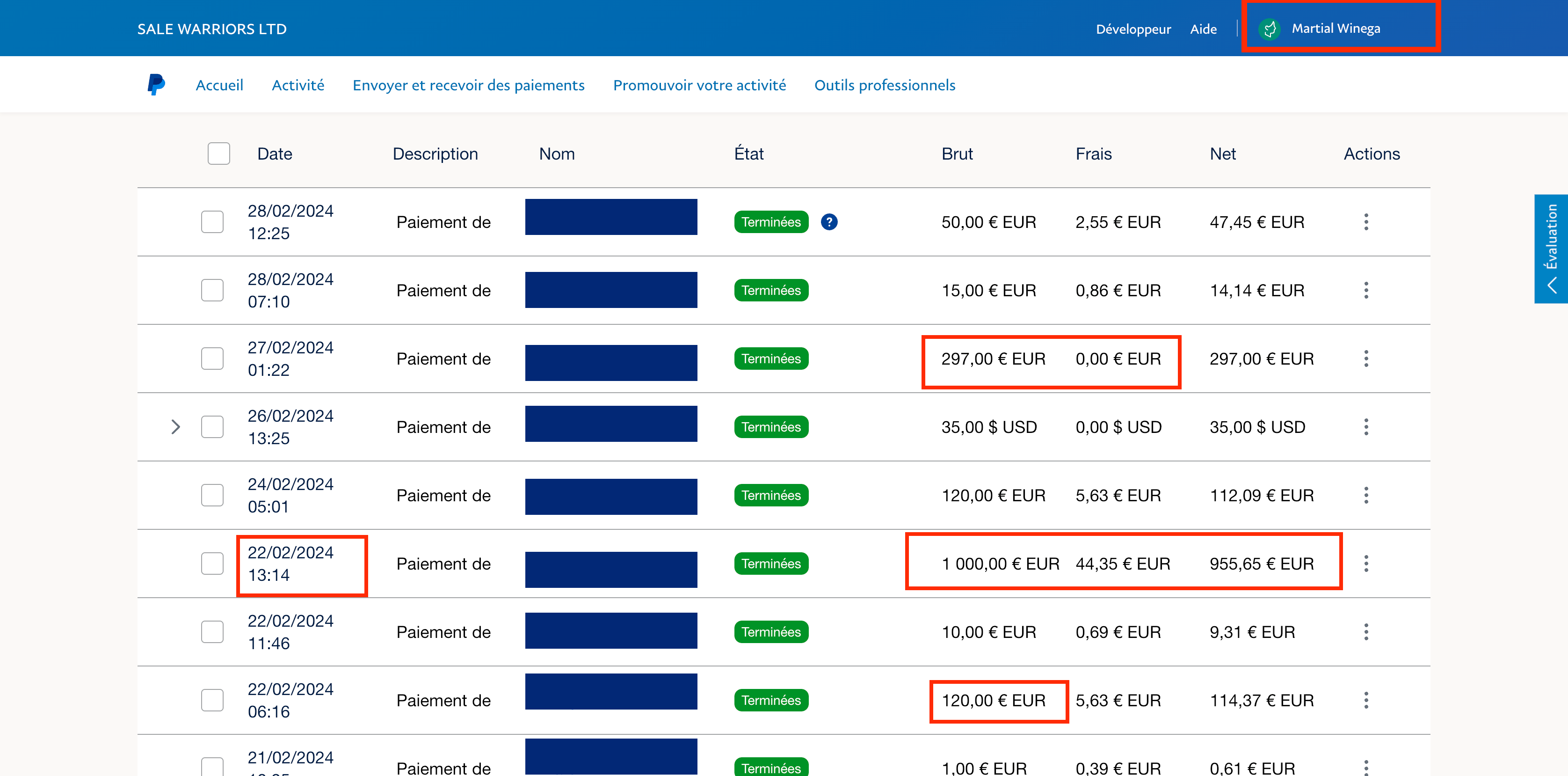This screenshot has width=1568, height=776.
Task: Open three-dot menu for 15,00 € payment
Action: [x=1366, y=290]
